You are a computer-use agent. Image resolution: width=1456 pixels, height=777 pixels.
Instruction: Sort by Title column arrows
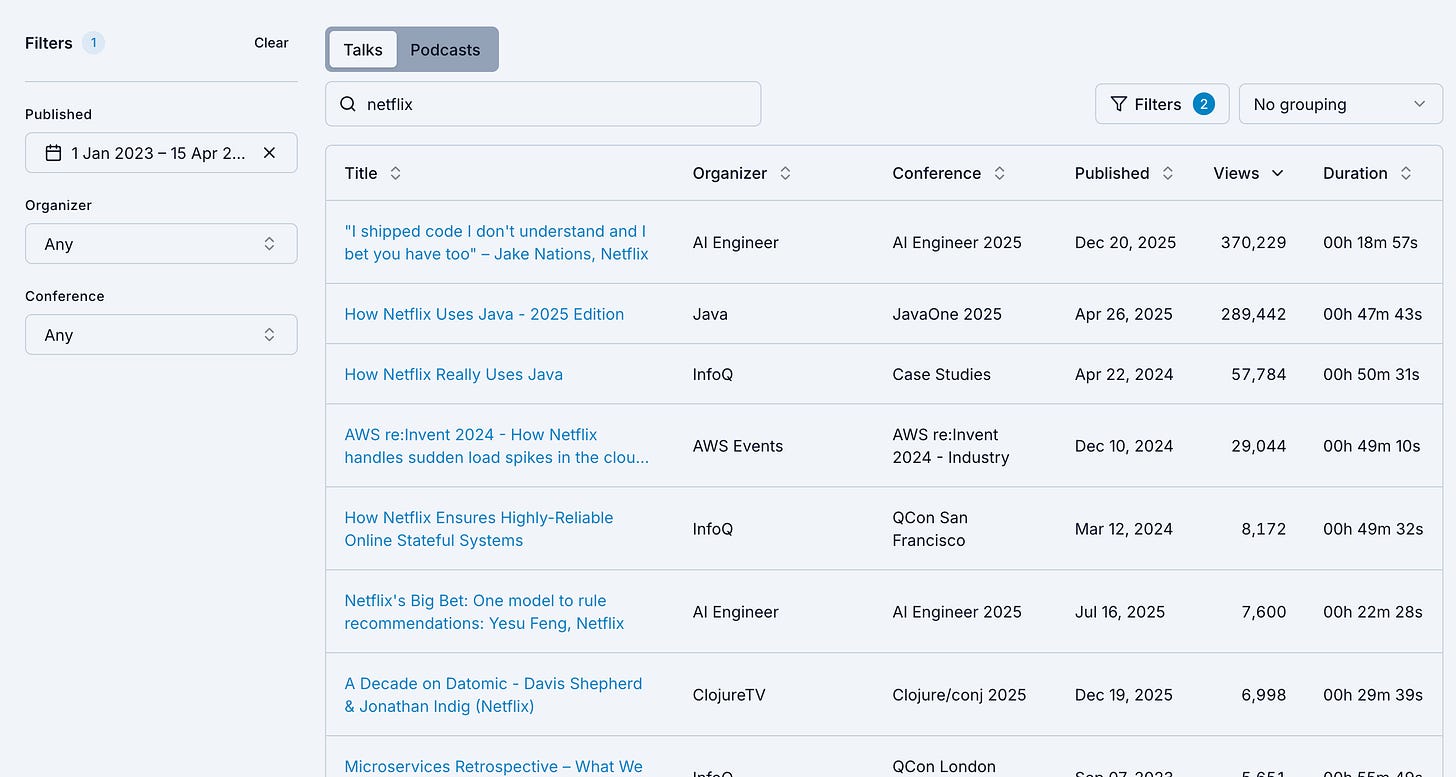point(395,173)
